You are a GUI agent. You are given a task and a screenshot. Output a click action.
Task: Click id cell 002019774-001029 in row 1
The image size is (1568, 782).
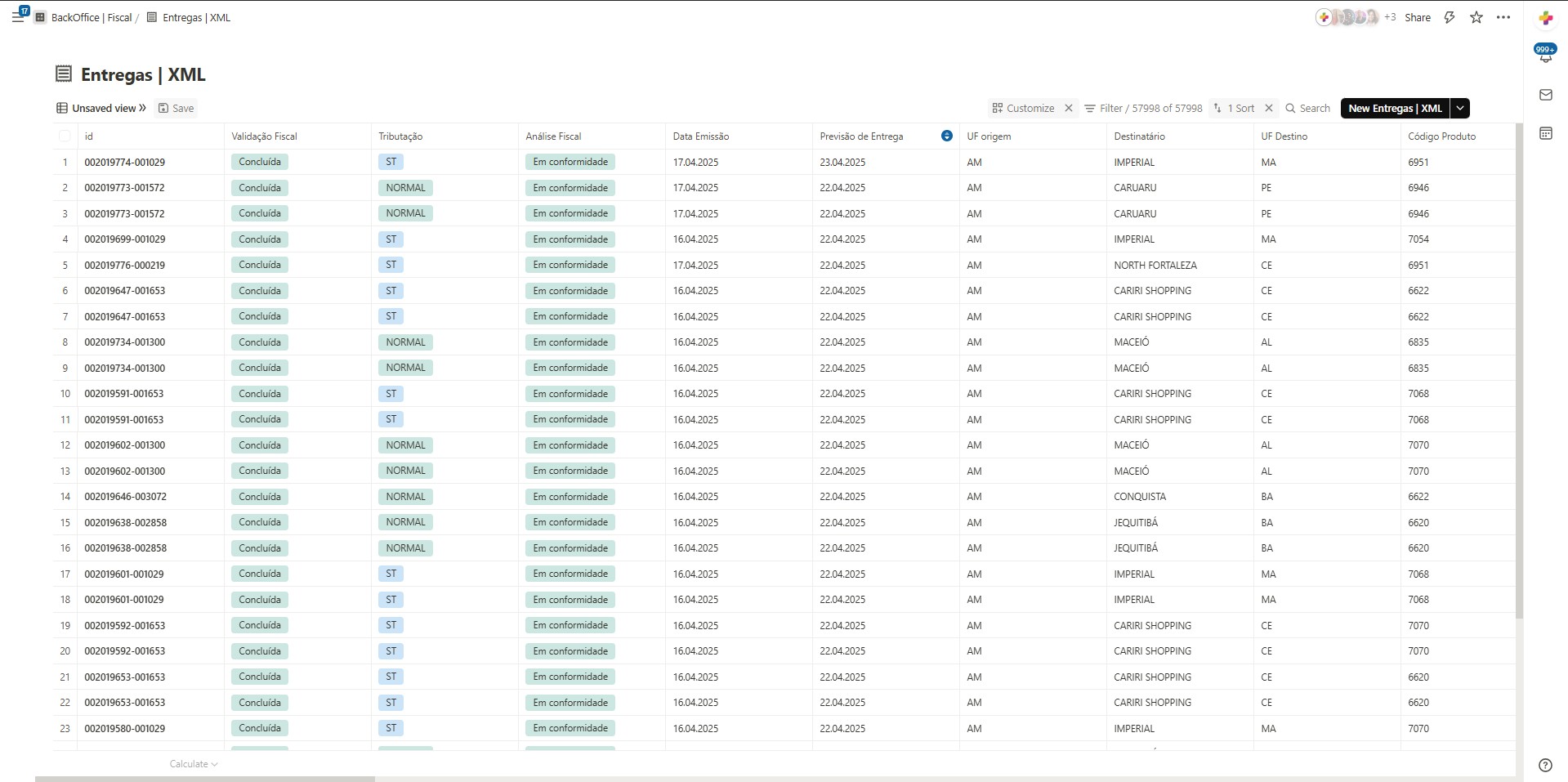pos(150,162)
